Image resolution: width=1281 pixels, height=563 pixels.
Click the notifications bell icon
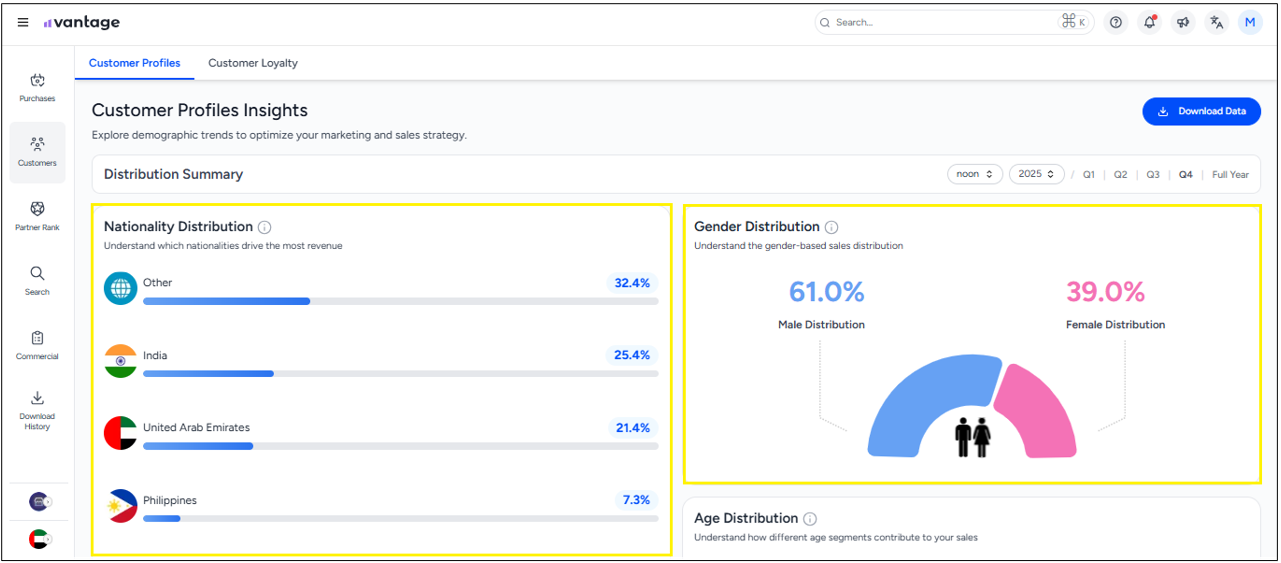1150,23
